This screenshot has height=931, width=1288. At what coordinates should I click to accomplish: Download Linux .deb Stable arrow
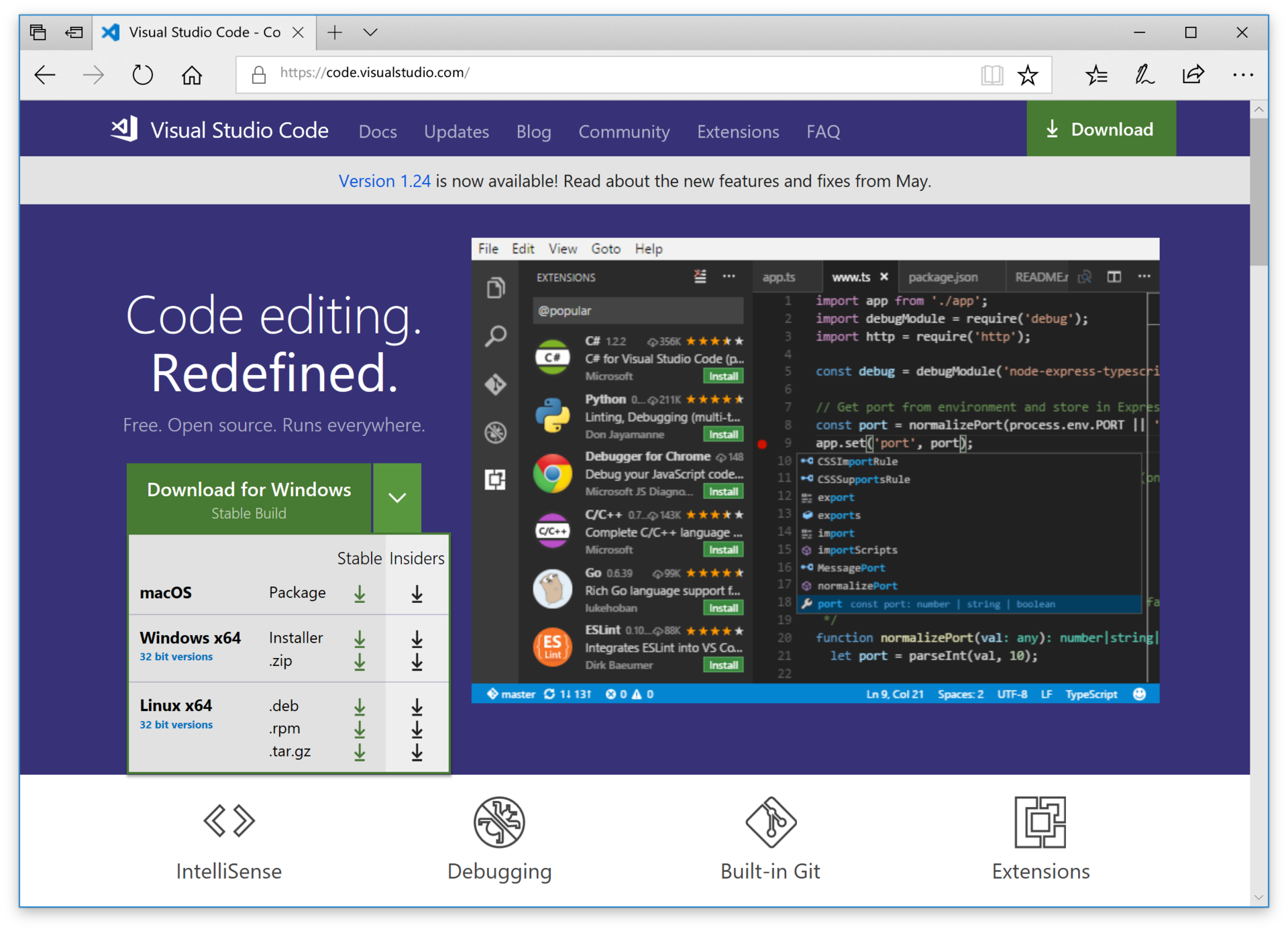pos(360,706)
